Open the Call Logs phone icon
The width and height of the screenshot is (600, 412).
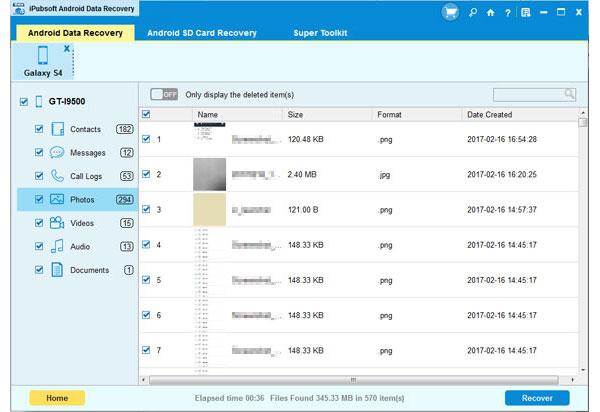click(x=57, y=176)
